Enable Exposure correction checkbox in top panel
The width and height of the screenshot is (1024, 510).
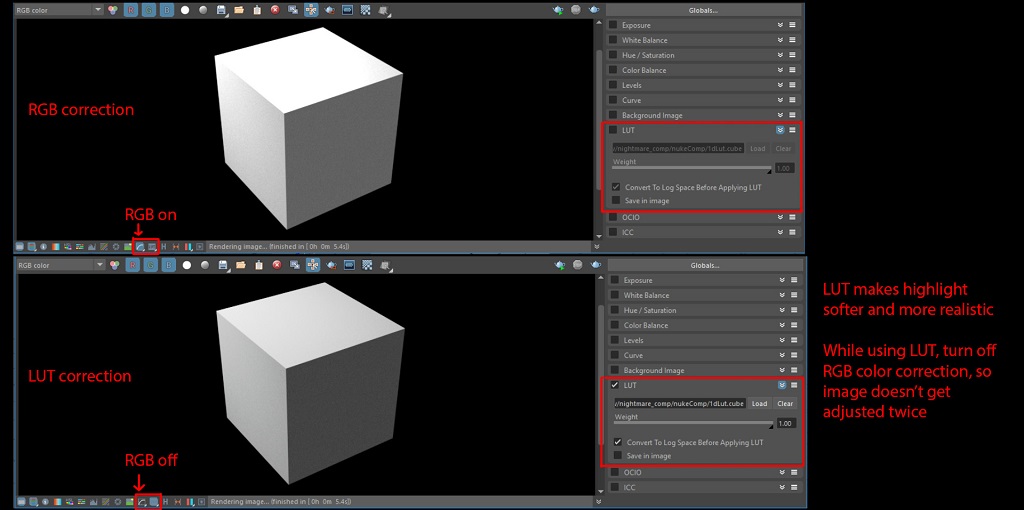pos(613,25)
